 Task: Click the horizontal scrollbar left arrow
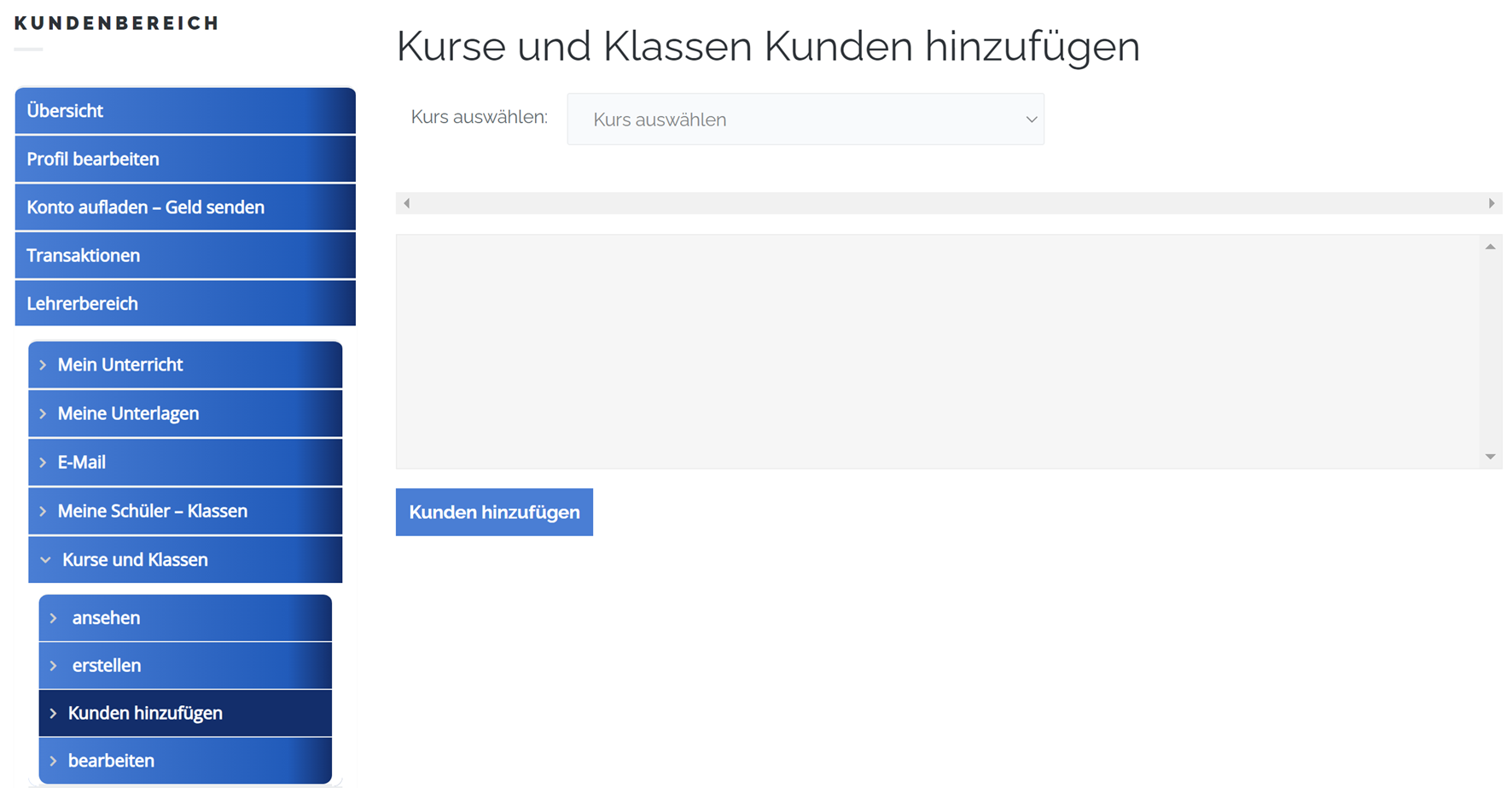pyautogui.click(x=407, y=203)
